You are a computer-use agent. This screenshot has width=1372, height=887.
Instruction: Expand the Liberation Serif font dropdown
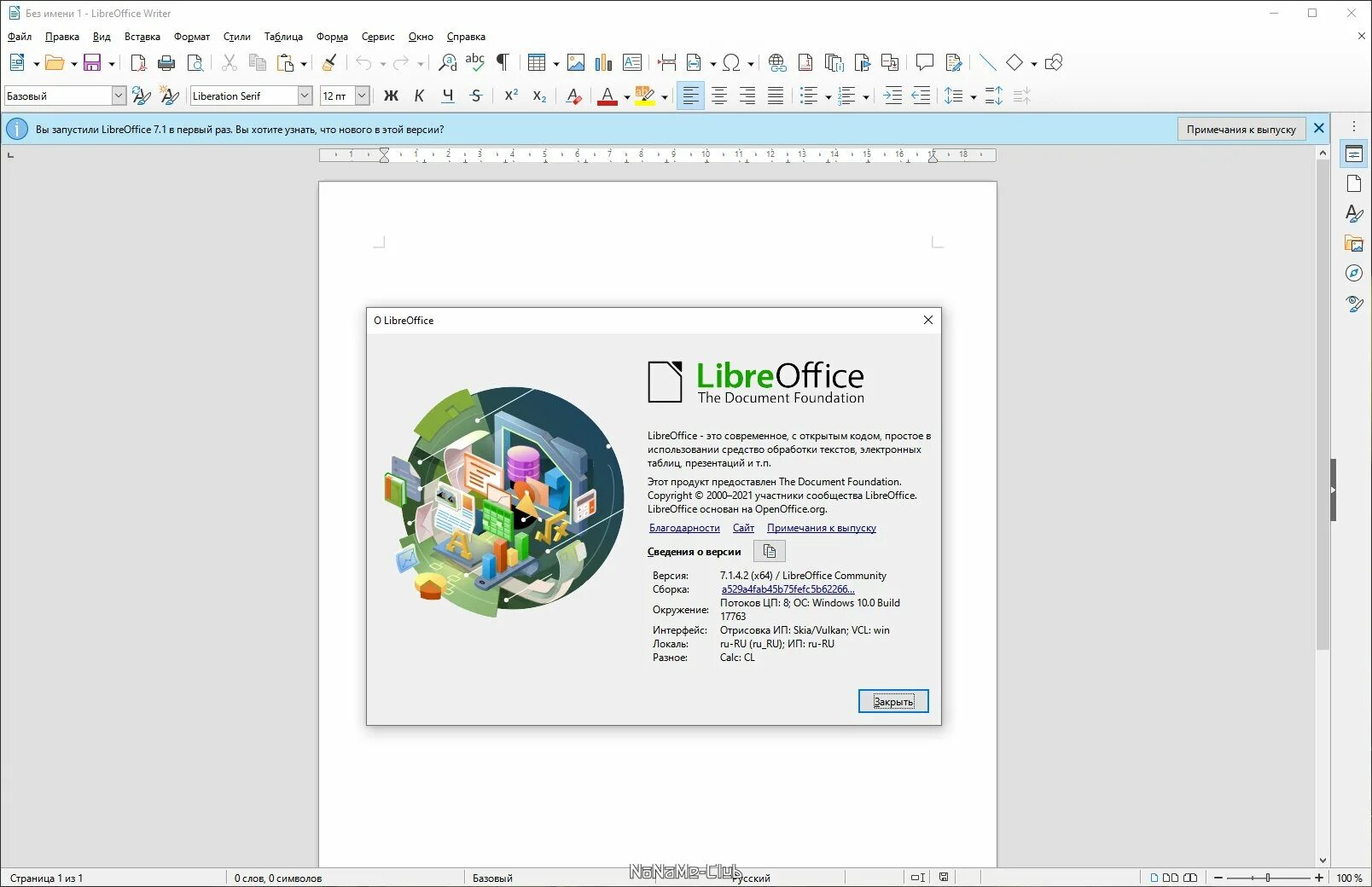305,96
